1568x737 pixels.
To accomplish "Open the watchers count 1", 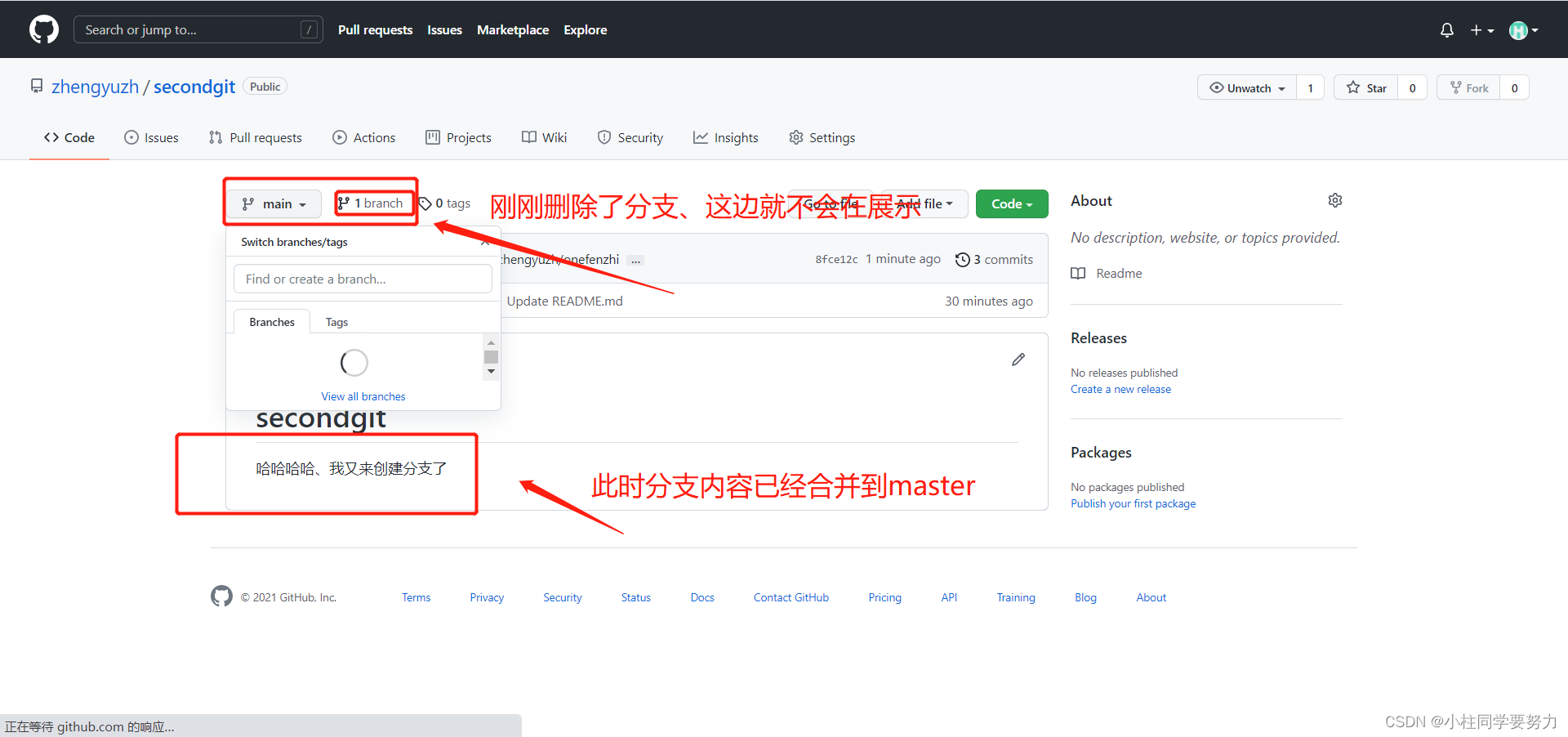I will point(1311,88).
